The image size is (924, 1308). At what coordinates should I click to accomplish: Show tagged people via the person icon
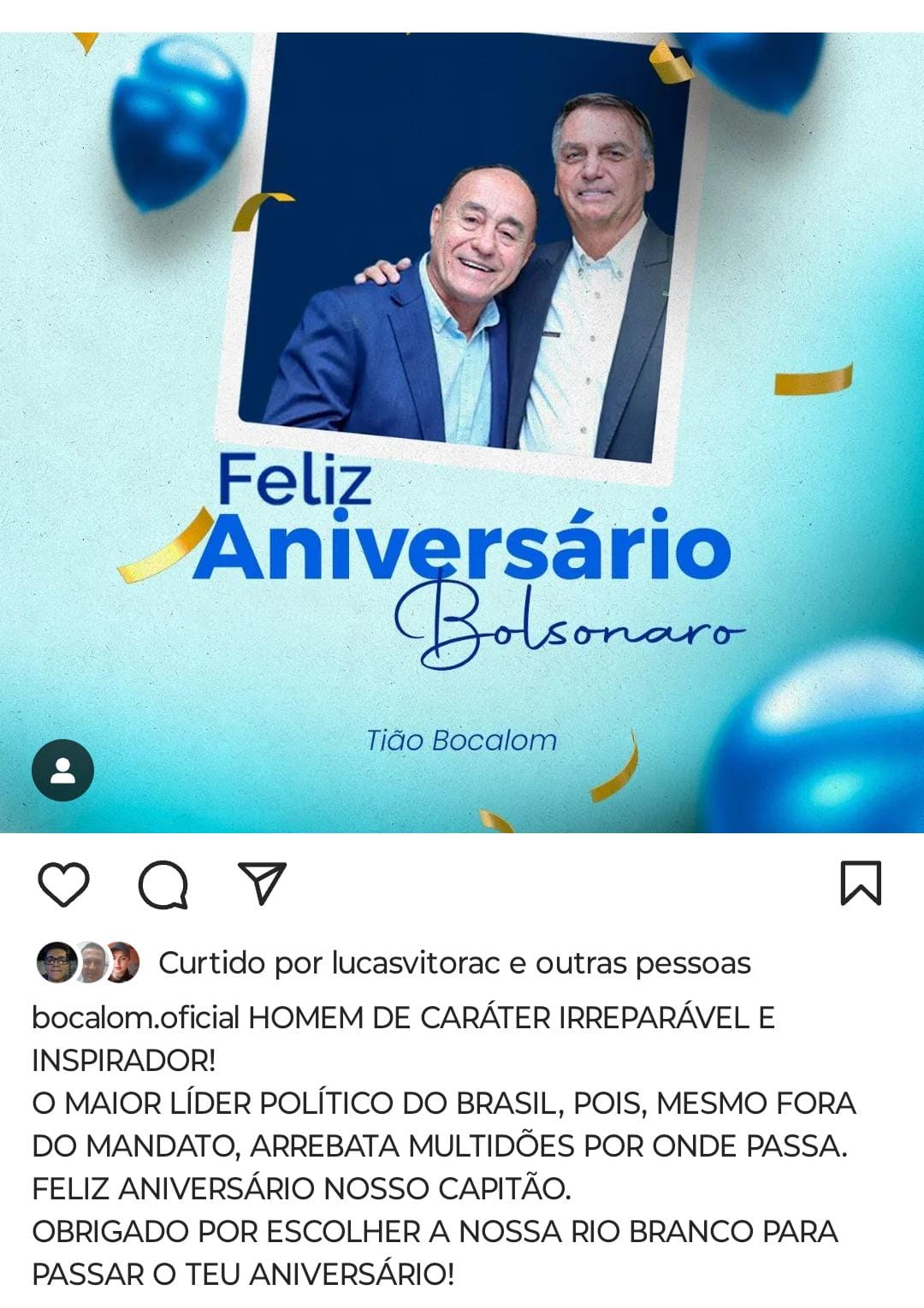[x=62, y=770]
